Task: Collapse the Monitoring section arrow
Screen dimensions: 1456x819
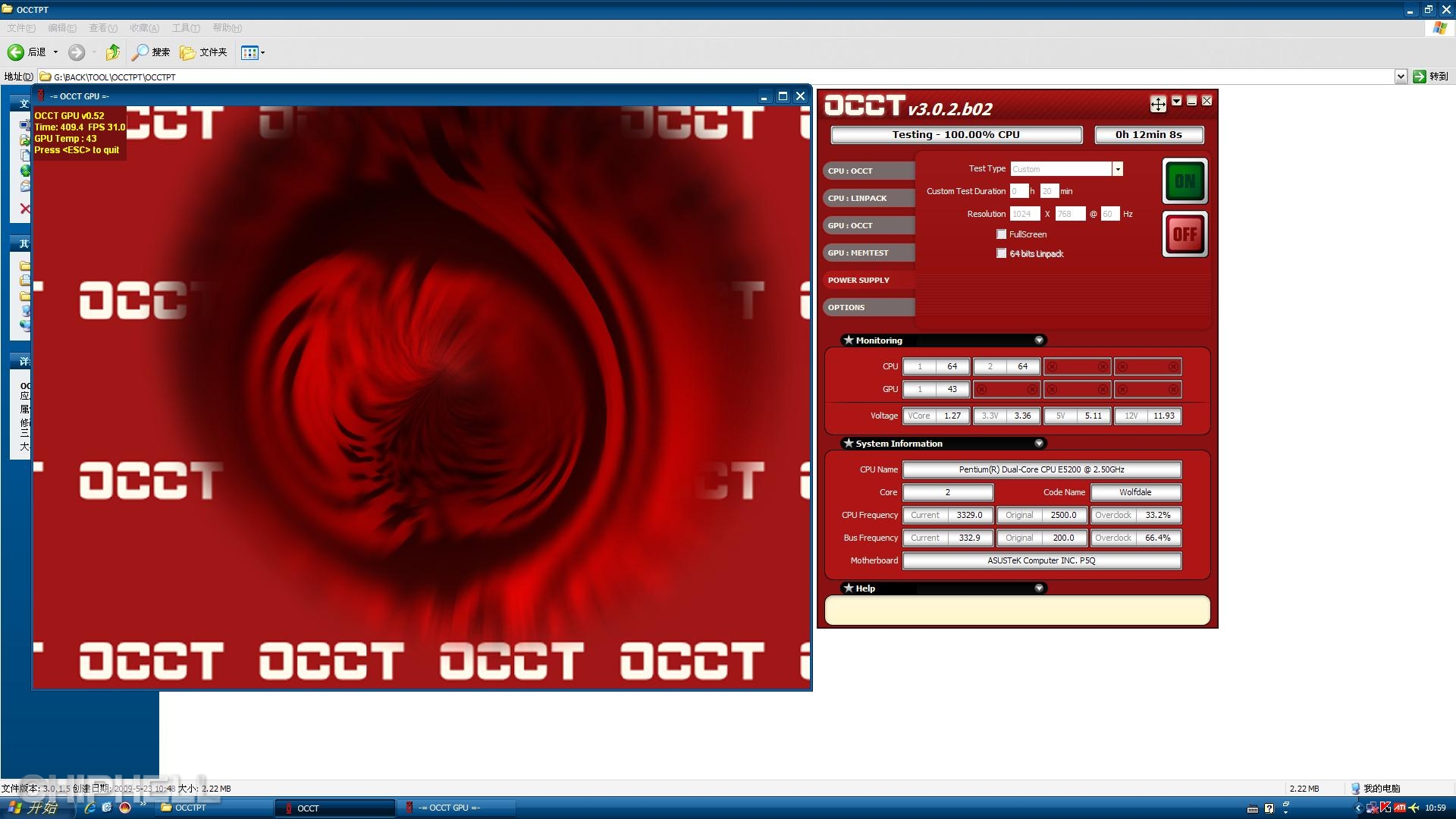Action: coord(1039,340)
